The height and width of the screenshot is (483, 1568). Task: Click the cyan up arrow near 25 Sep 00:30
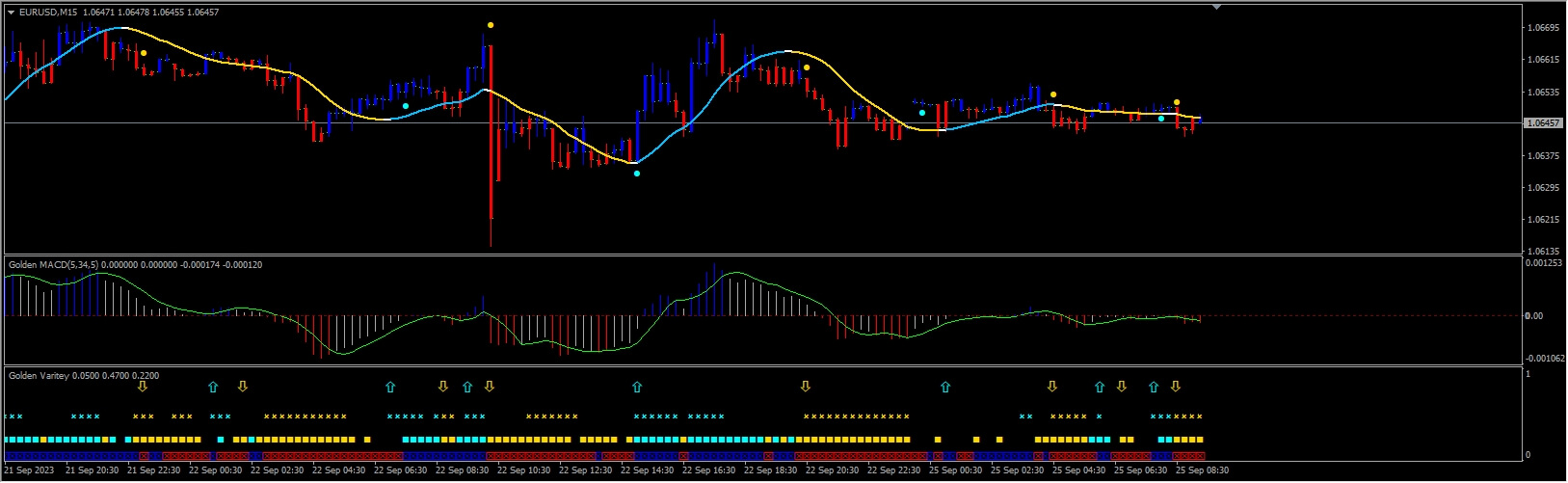tap(945, 388)
